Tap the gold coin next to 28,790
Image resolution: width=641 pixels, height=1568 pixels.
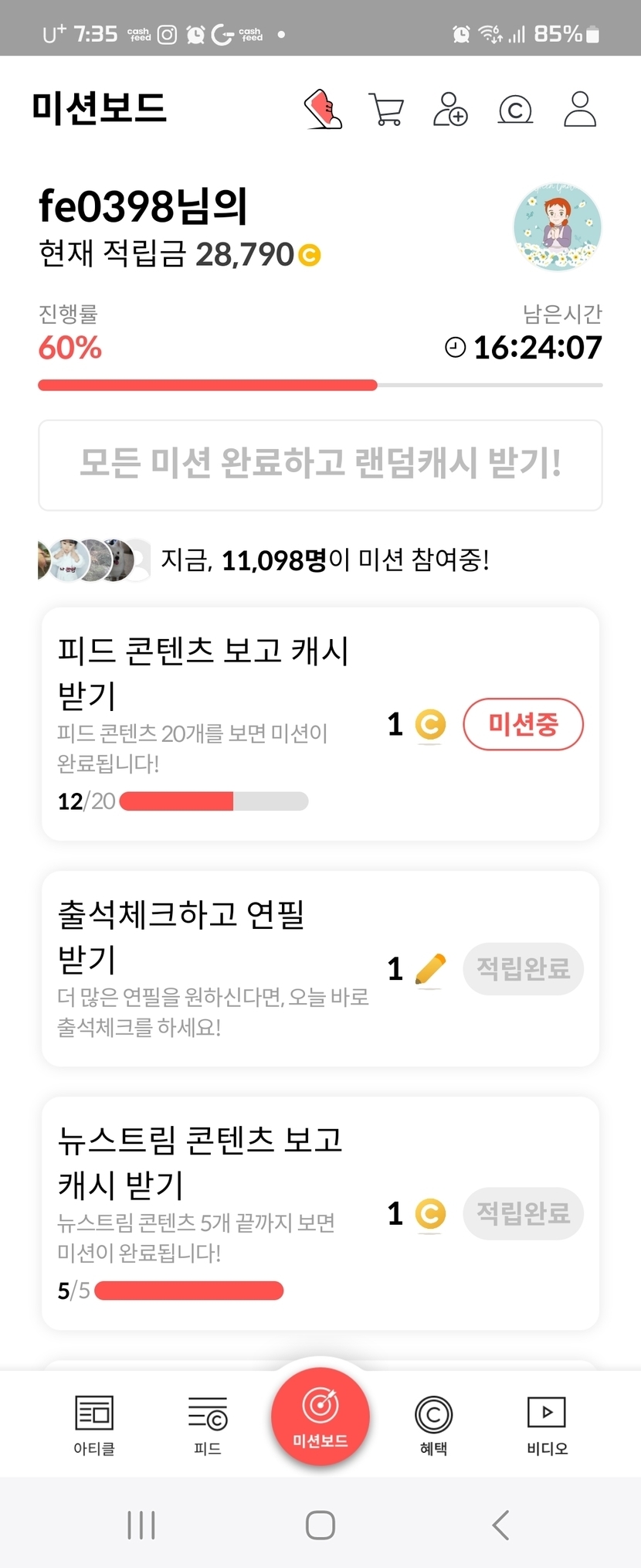point(310,255)
